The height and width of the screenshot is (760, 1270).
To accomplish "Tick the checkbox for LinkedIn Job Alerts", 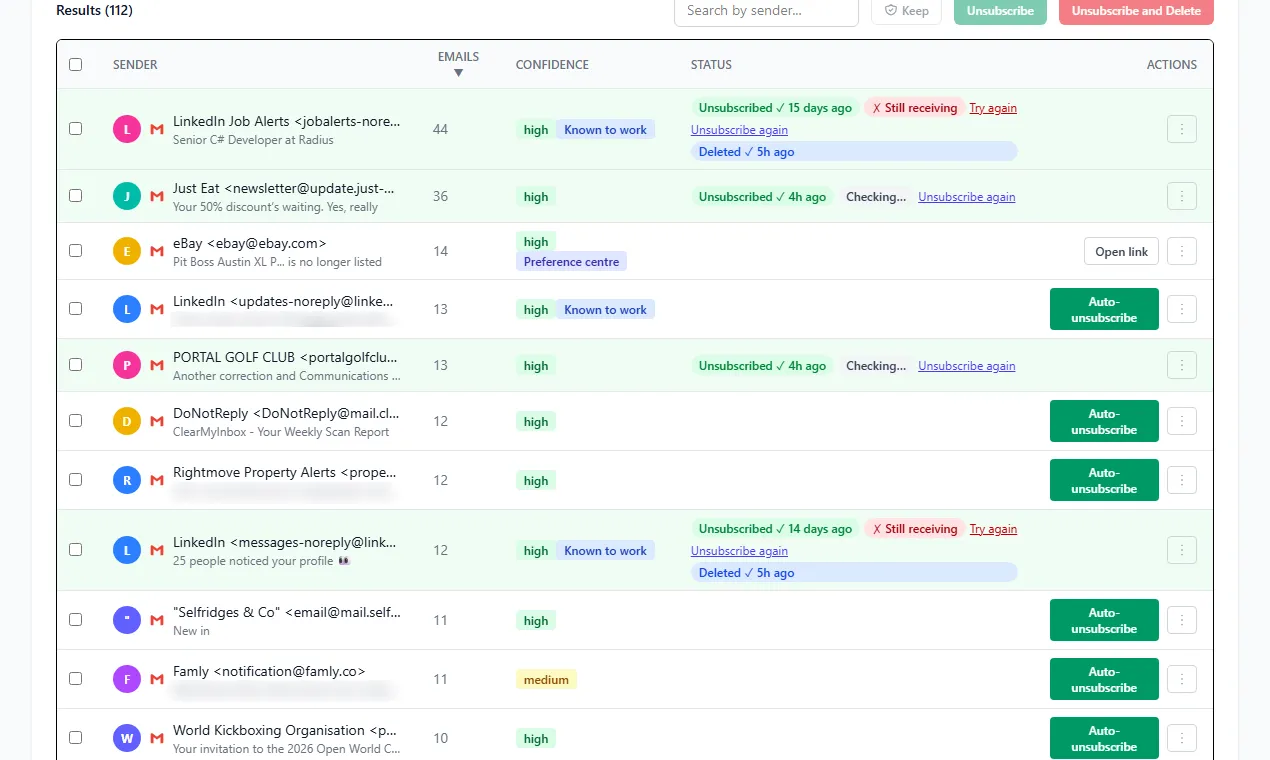I will pos(76,129).
